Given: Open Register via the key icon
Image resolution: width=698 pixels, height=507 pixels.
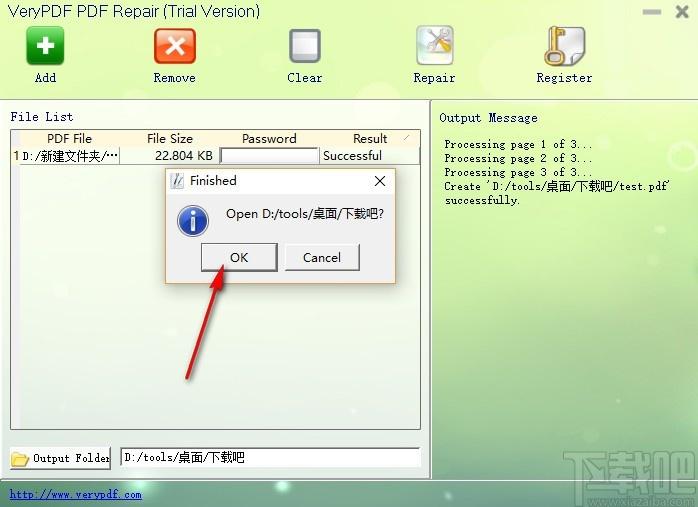Looking at the screenshot, I should pos(564,46).
